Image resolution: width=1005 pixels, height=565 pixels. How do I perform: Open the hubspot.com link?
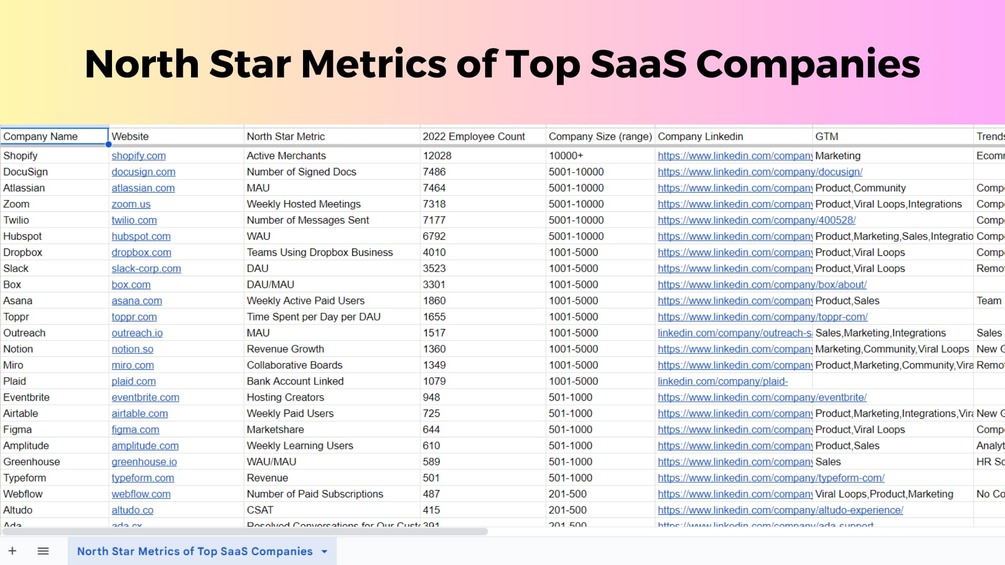click(141, 236)
